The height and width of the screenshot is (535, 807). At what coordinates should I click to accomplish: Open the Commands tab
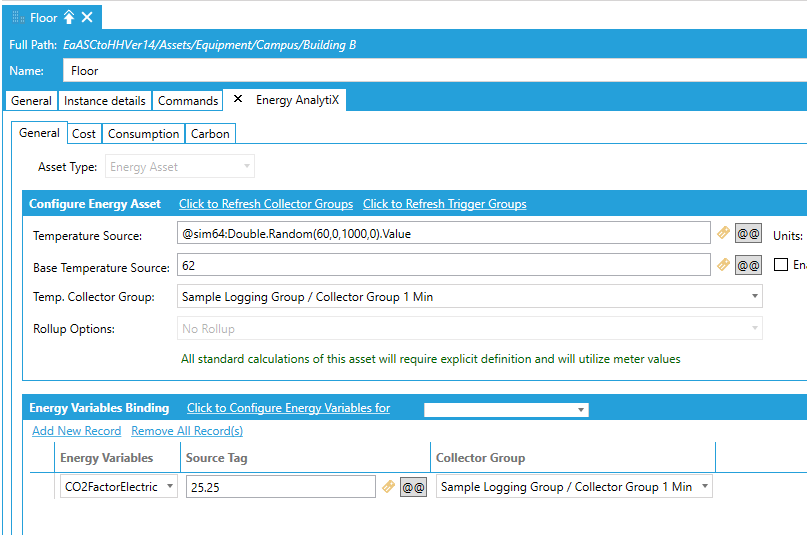point(188,101)
